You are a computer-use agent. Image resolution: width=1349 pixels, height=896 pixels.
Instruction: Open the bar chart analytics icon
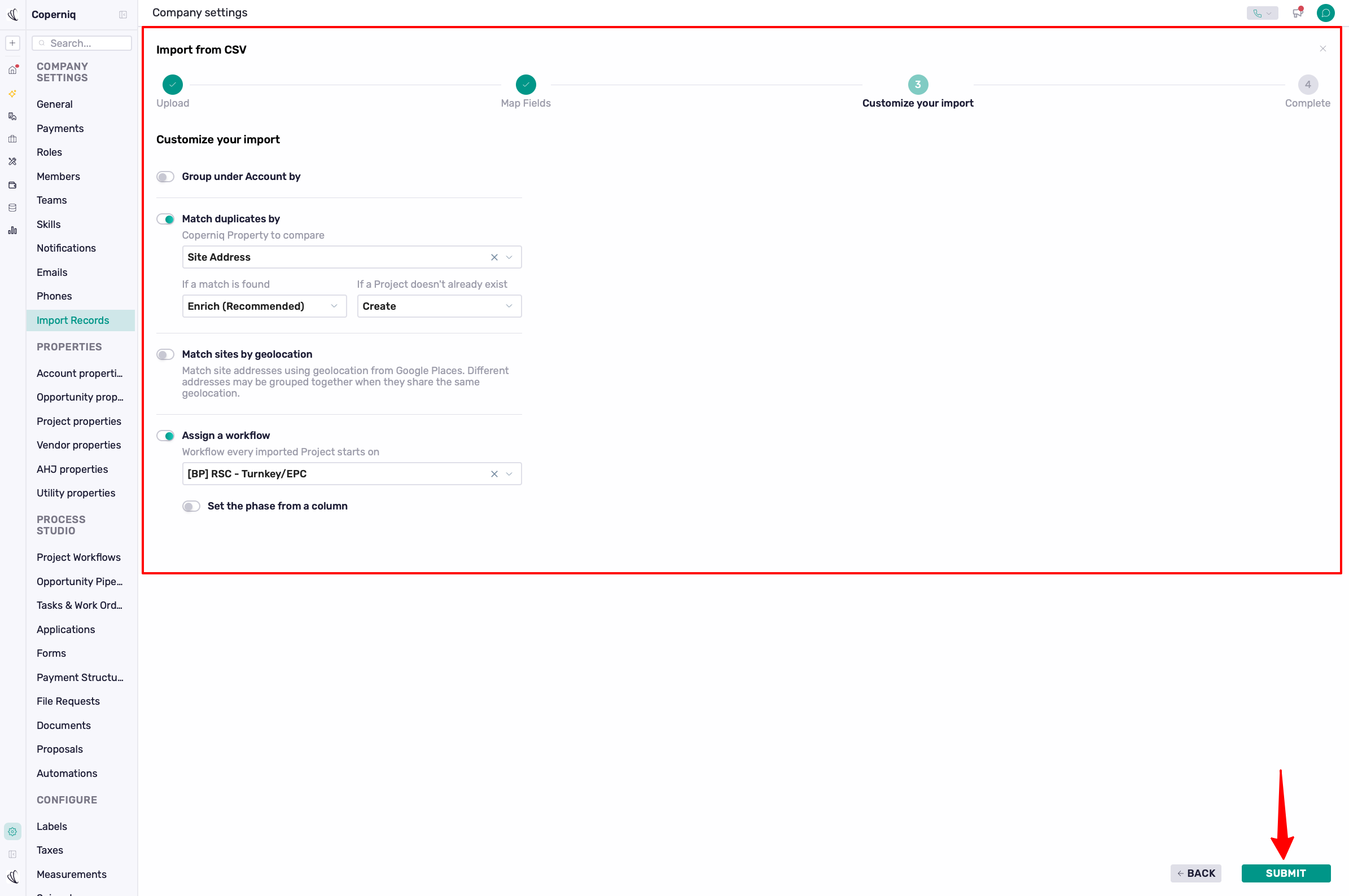pos(12,231)
